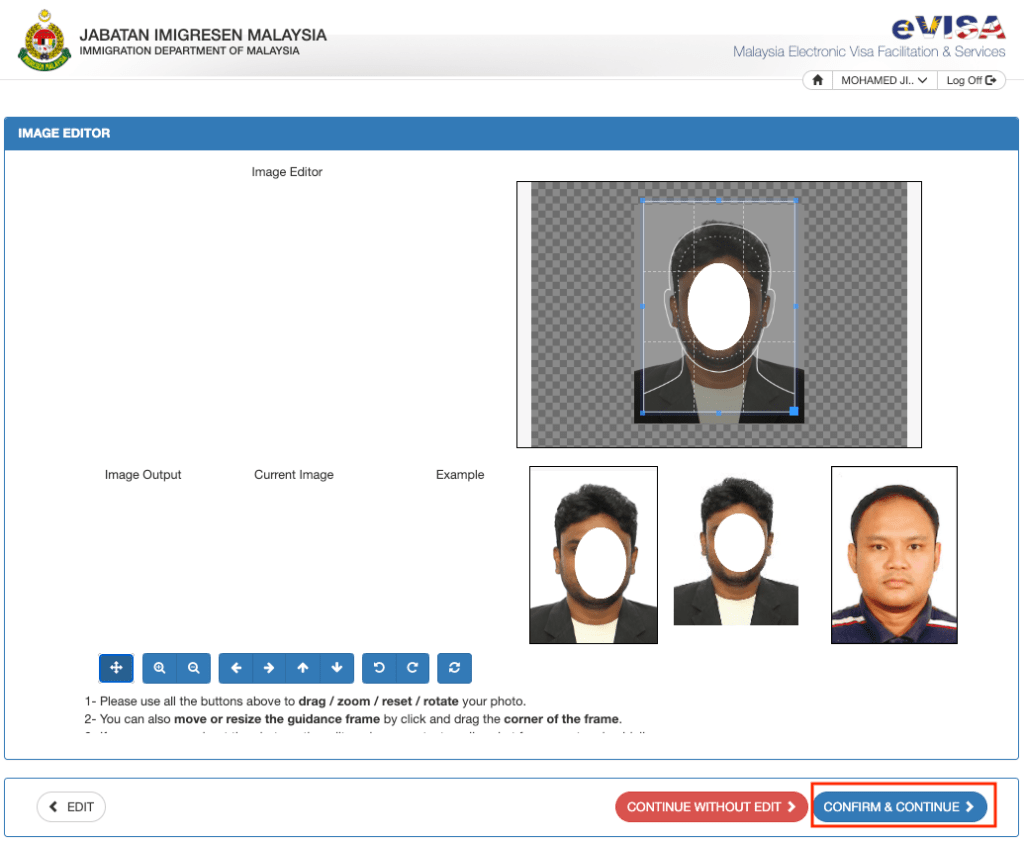This screenshot has width=1024, height=841.
Task: Click the EDIT back button
Action: click(71, 806)
